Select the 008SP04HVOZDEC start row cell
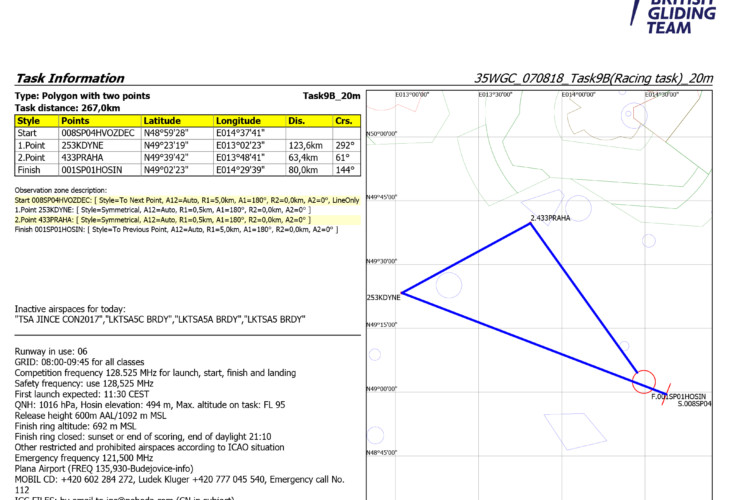The image size is (730, 500). pyautogui.click(x=98, y=132)
